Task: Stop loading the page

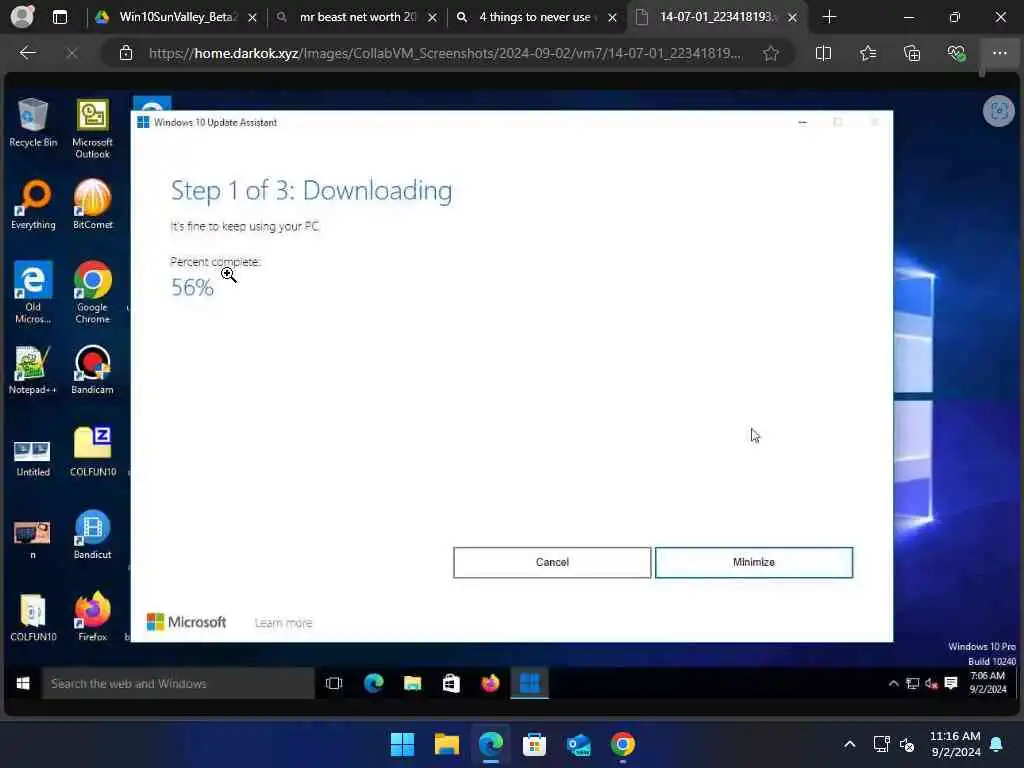Action: click(x=72, y=53)
